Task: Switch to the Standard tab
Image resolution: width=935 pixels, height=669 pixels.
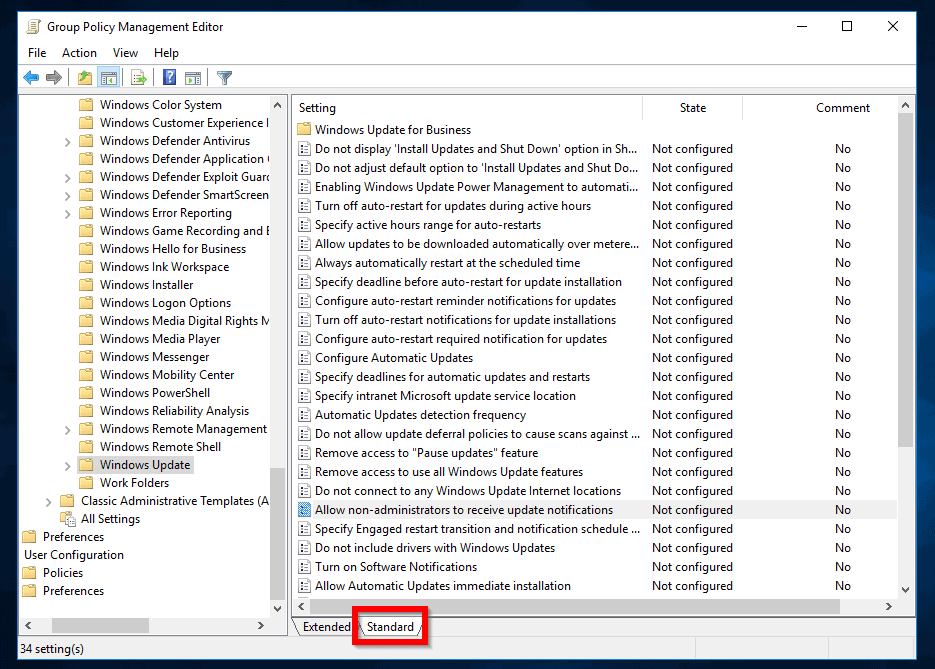Action: tap(390, 627)
